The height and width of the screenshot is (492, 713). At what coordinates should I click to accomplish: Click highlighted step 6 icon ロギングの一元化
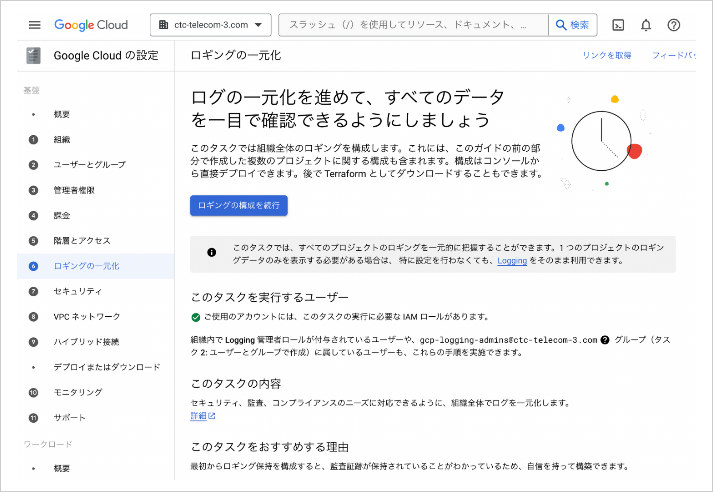pyautogui.click(x=33, y=266)
